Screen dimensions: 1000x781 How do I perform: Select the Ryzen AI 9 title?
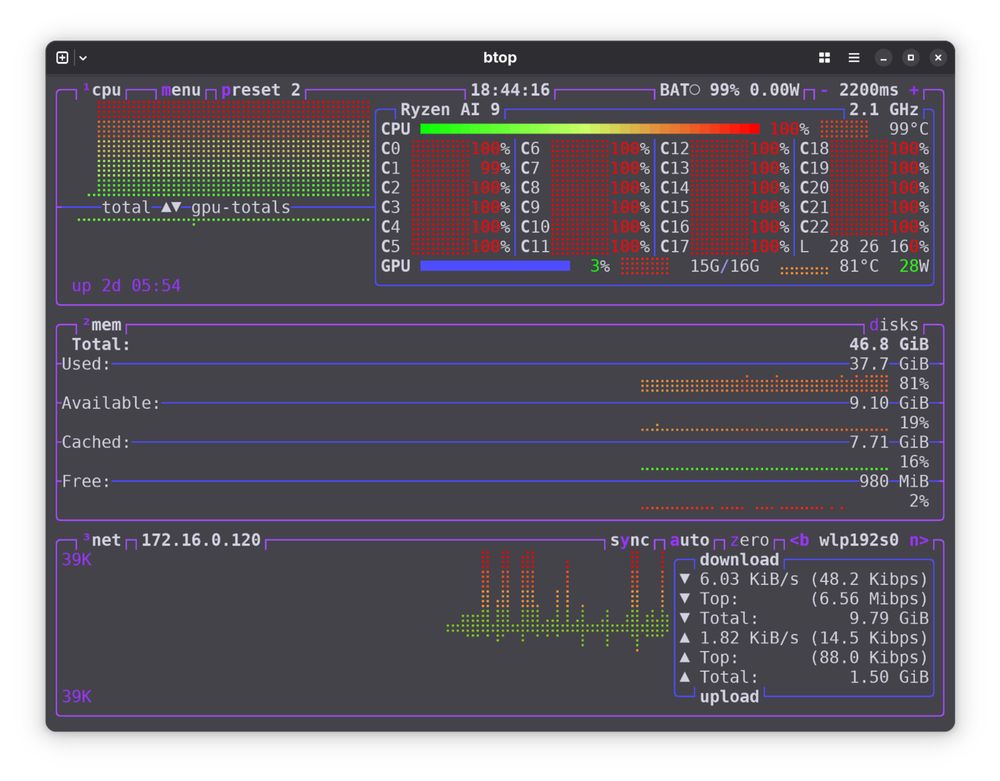(x=450, y=110)
